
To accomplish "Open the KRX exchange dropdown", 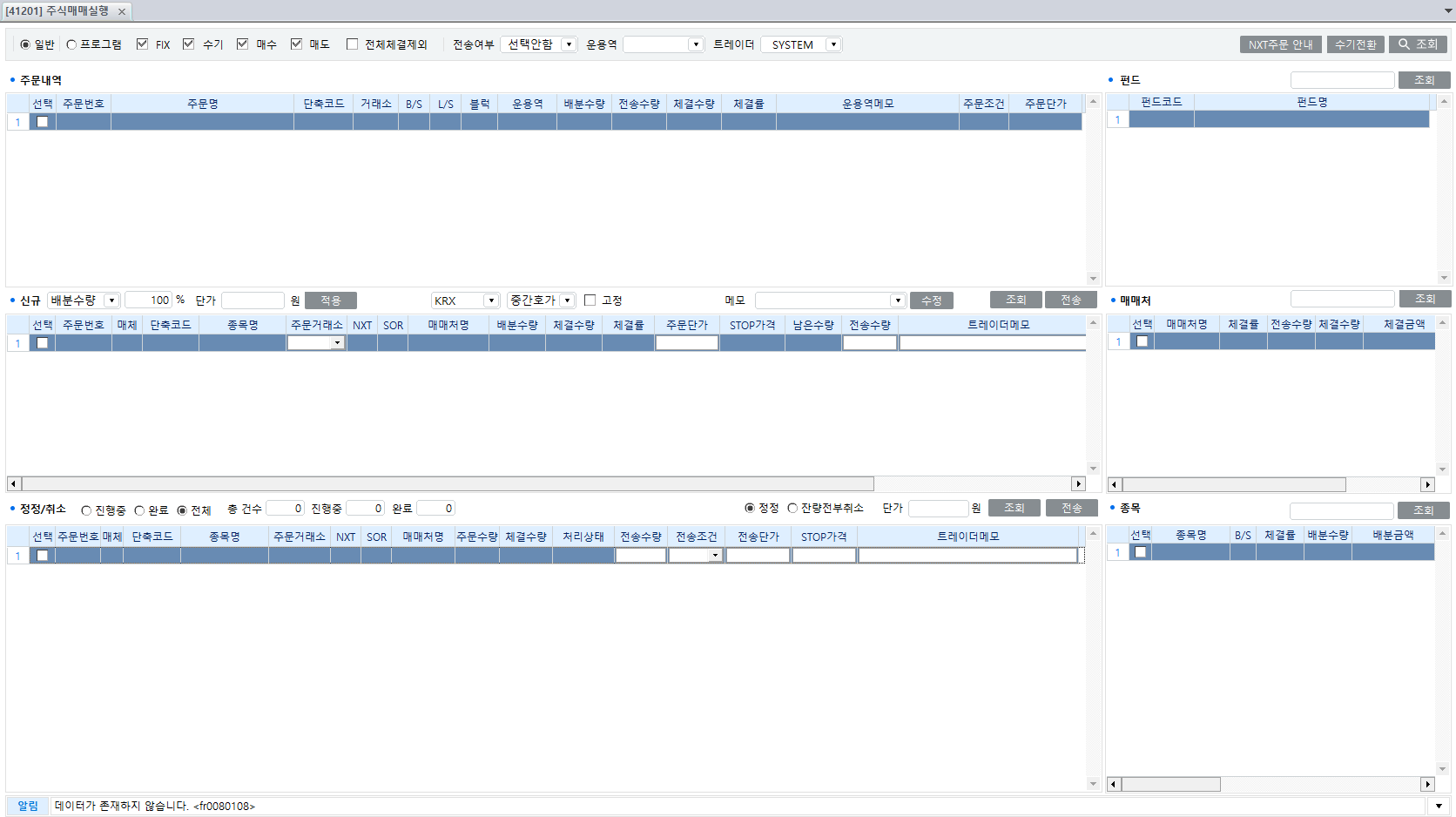I will coord(491,300).
